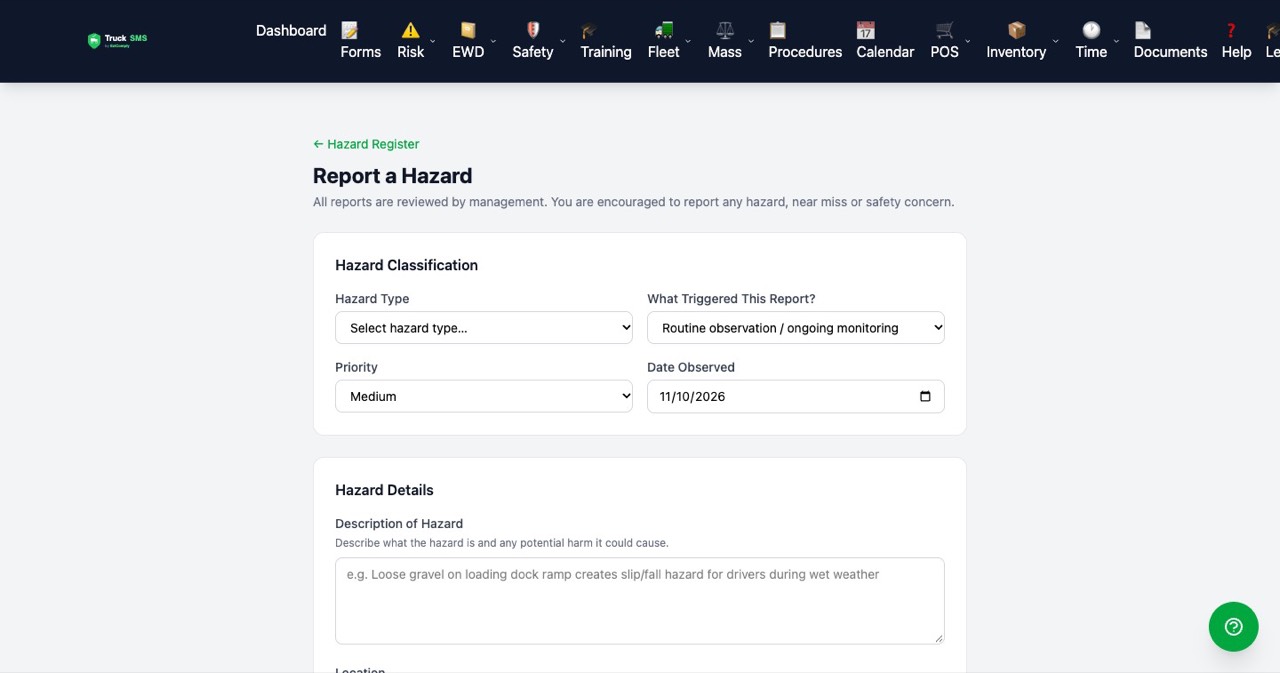Click the Mass scales icon
Screen dimensions: 1280x673
coord(725,30)
